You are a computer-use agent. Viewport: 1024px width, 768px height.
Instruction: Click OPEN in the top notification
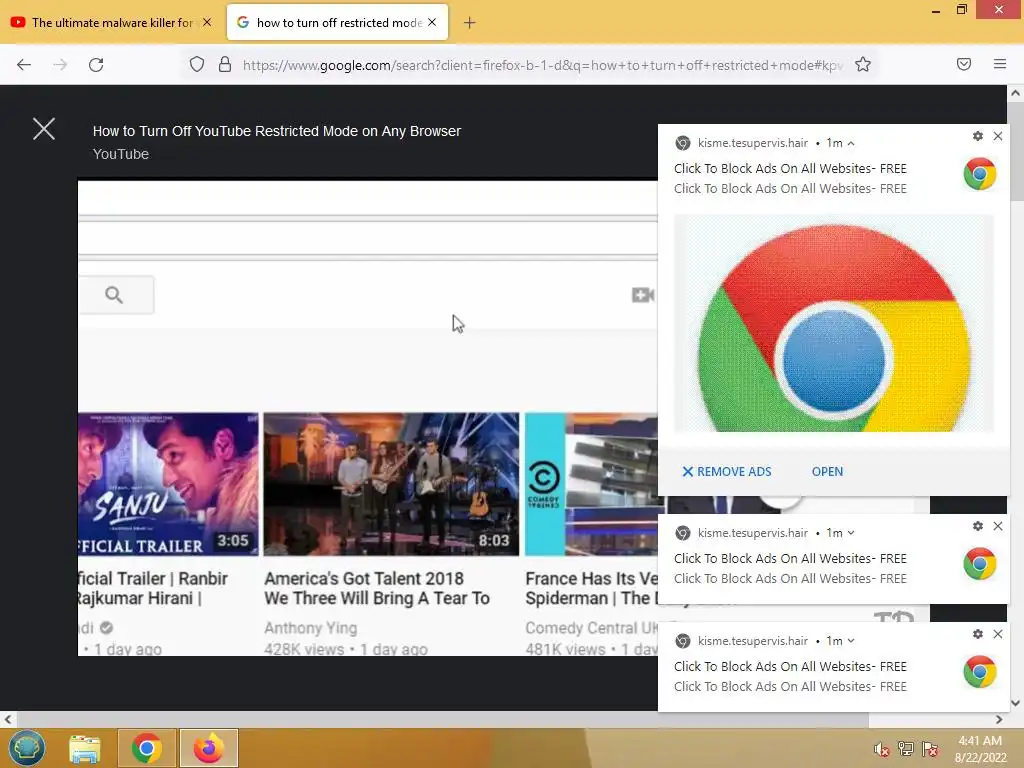tap(827, 472)
